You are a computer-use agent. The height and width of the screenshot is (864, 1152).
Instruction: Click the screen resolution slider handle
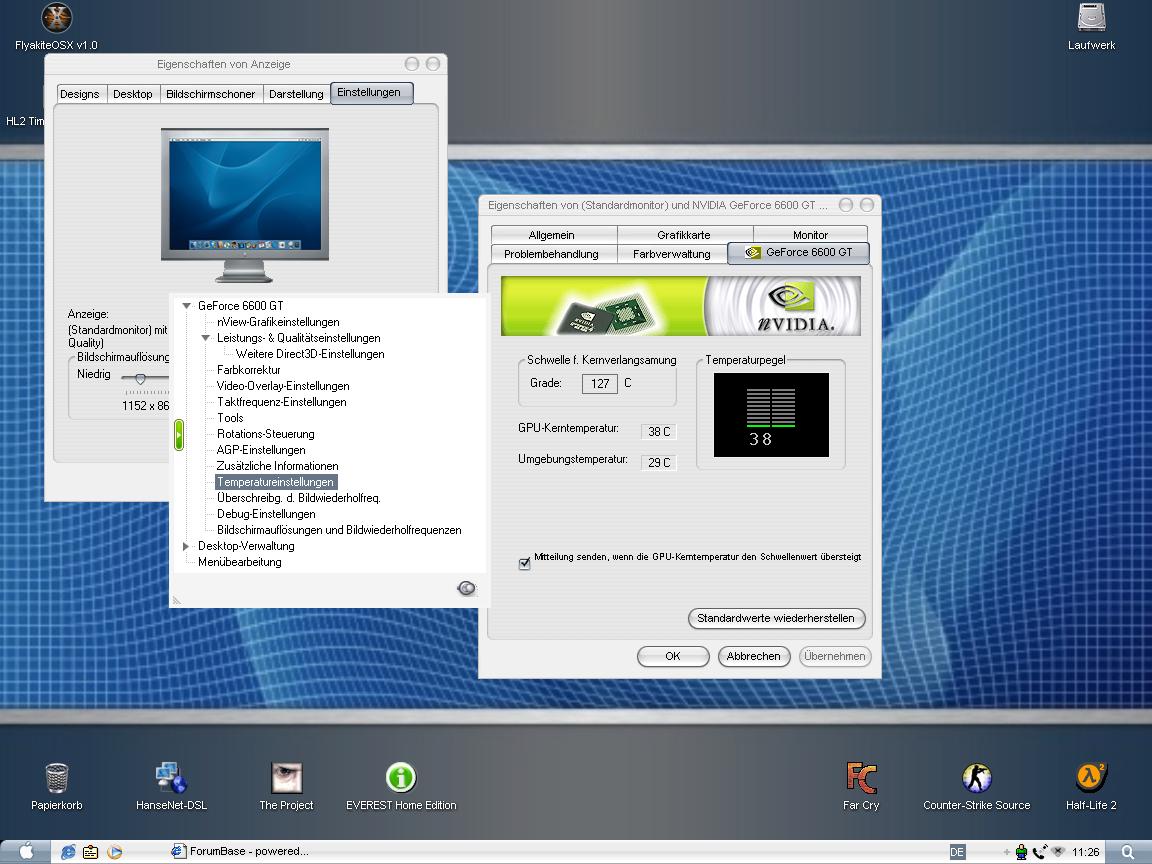(x=140, y=379)
